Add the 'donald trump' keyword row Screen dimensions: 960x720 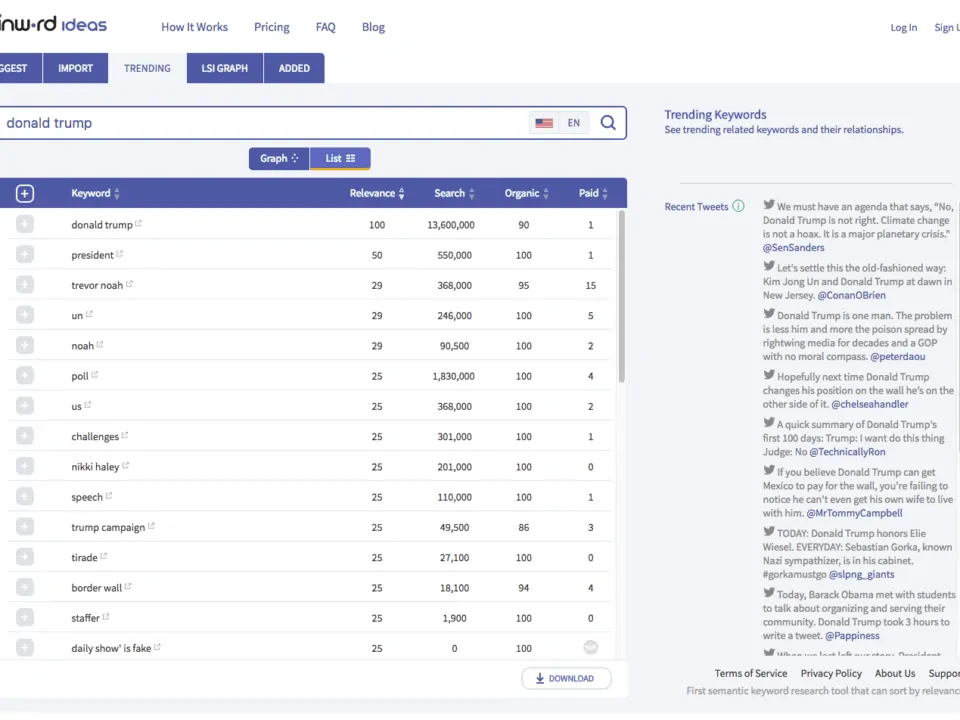click(x=24, y=225)
